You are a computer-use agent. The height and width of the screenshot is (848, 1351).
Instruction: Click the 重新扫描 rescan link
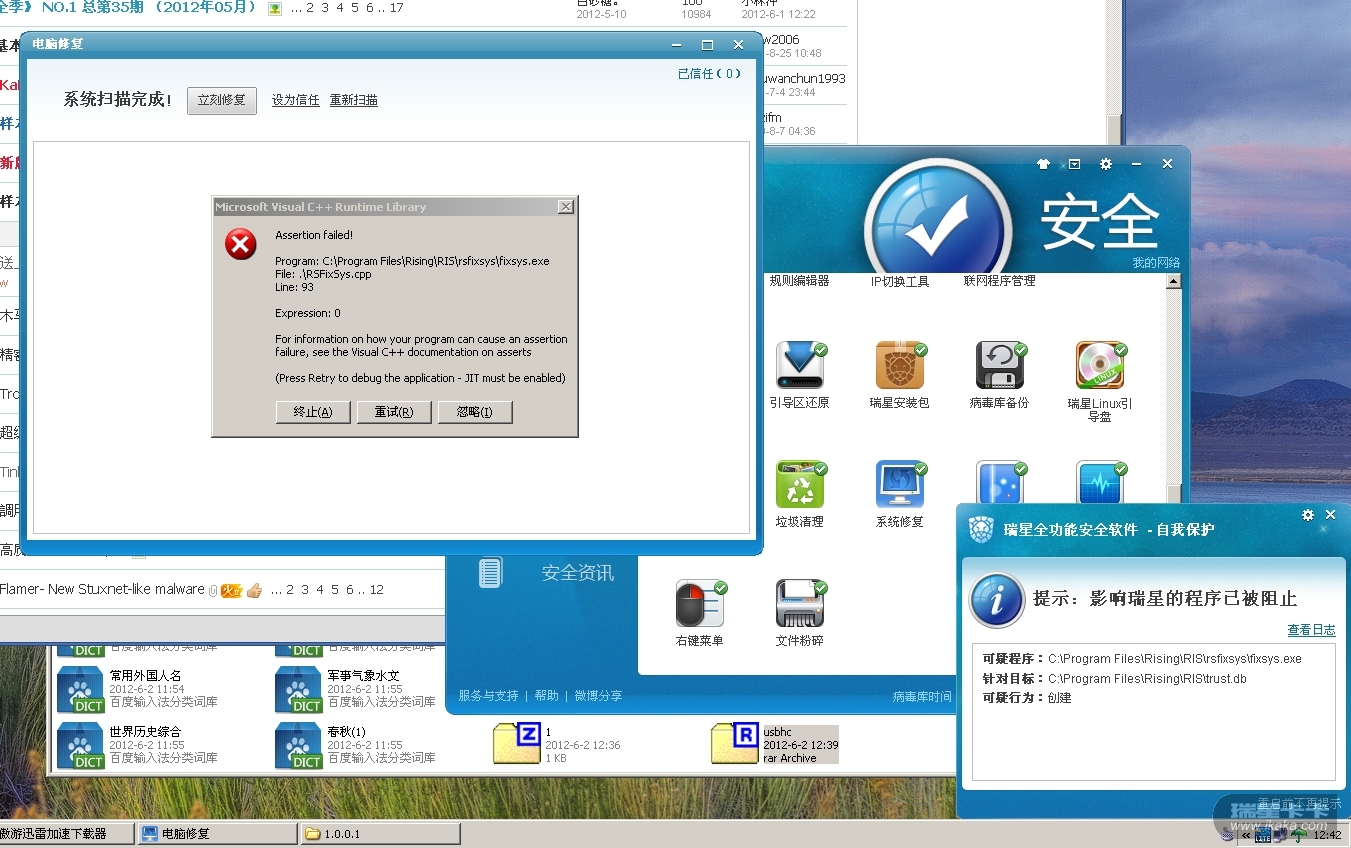[x=354, y=100]
